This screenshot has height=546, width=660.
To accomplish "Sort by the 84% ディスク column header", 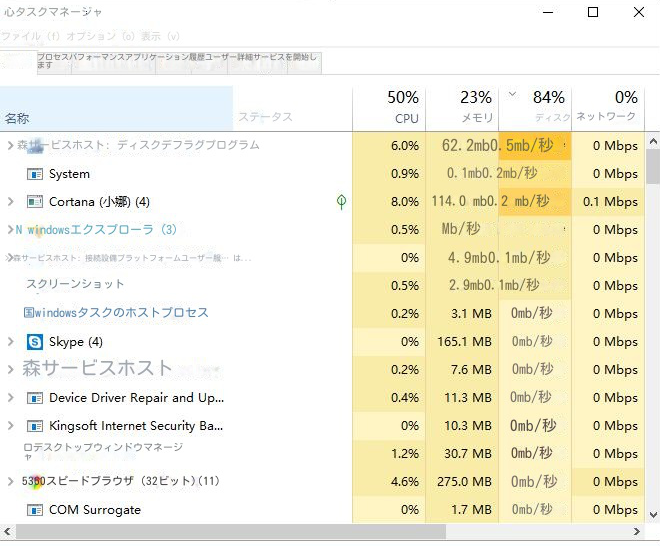I will click(x=535, y=109).
